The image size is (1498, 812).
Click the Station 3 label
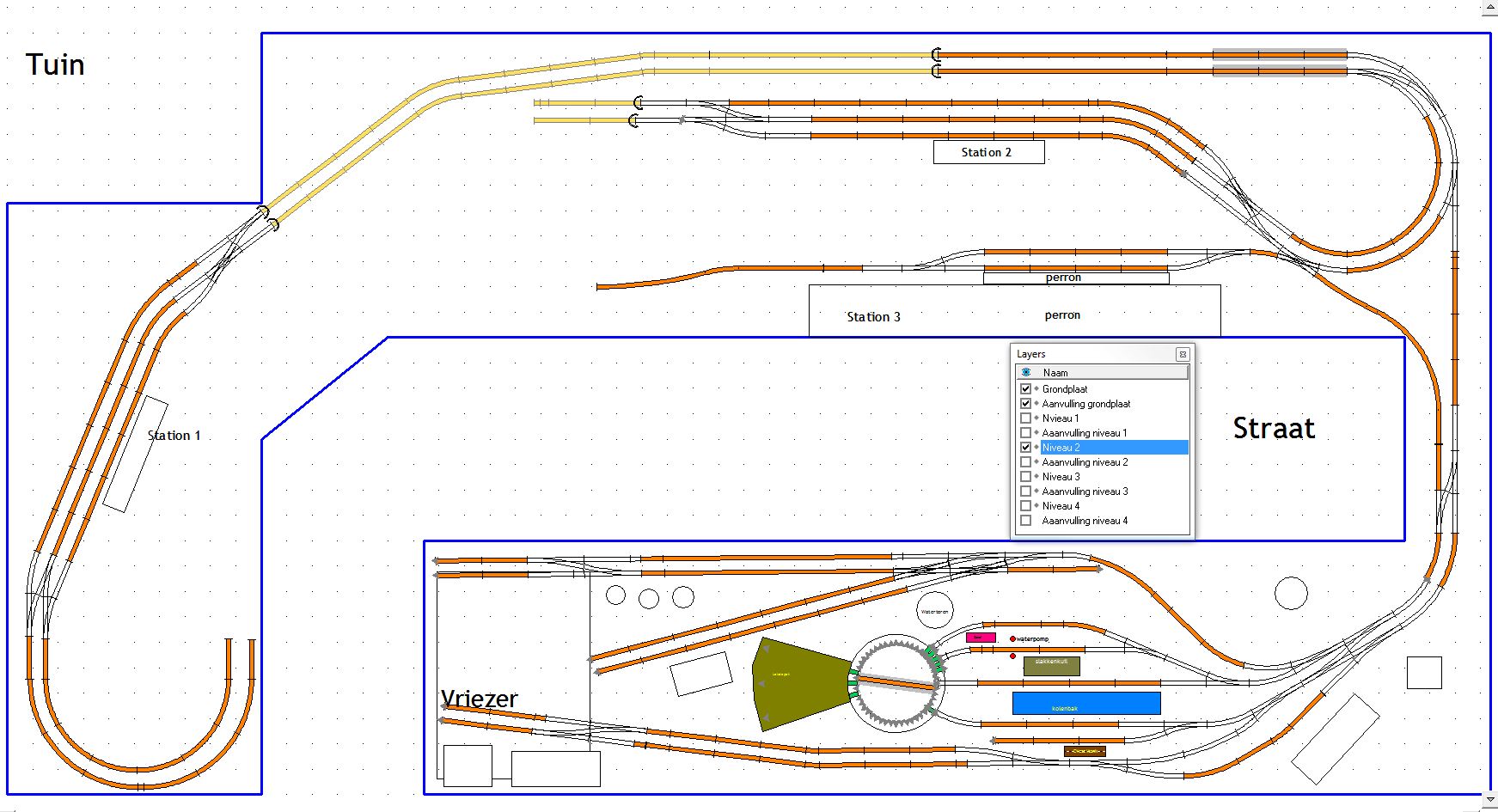(x=873, y=317)
